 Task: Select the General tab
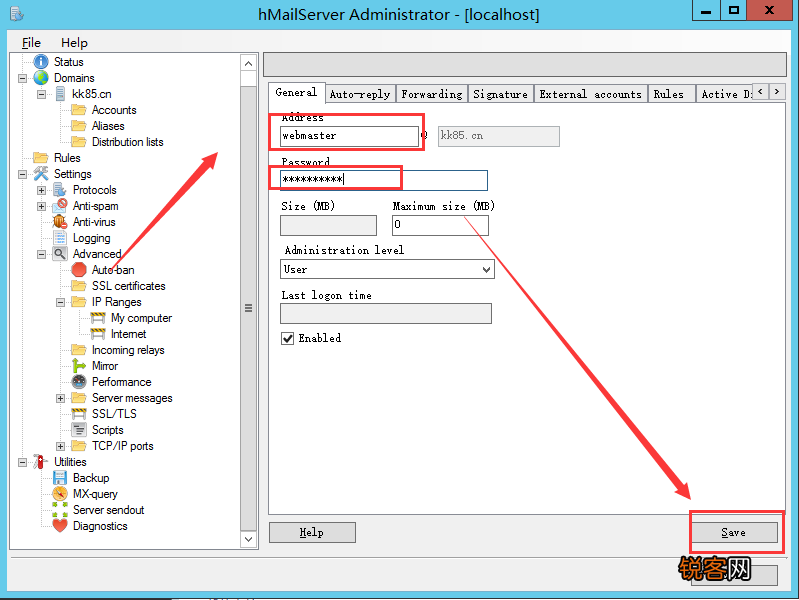(x=296, y=92)
